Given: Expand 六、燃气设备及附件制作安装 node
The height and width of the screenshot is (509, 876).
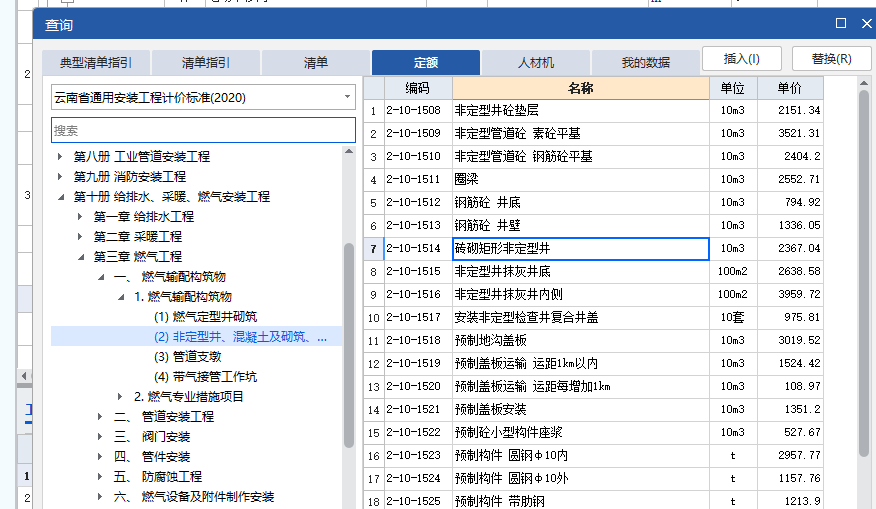Looking at the screenshot, I should click(100, 497).
